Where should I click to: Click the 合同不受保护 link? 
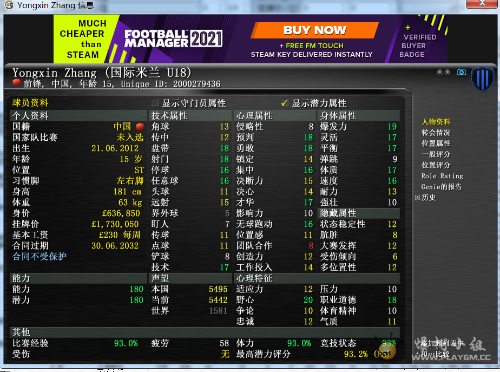[39, 256]
